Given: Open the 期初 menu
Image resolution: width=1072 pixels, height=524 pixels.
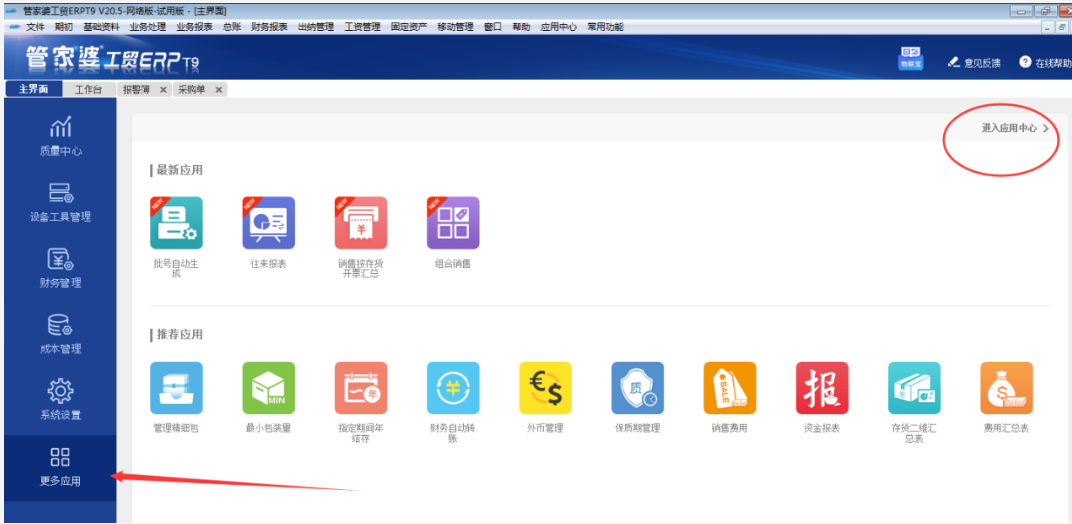Looking at the screenshot, I should tap(64, 27).
